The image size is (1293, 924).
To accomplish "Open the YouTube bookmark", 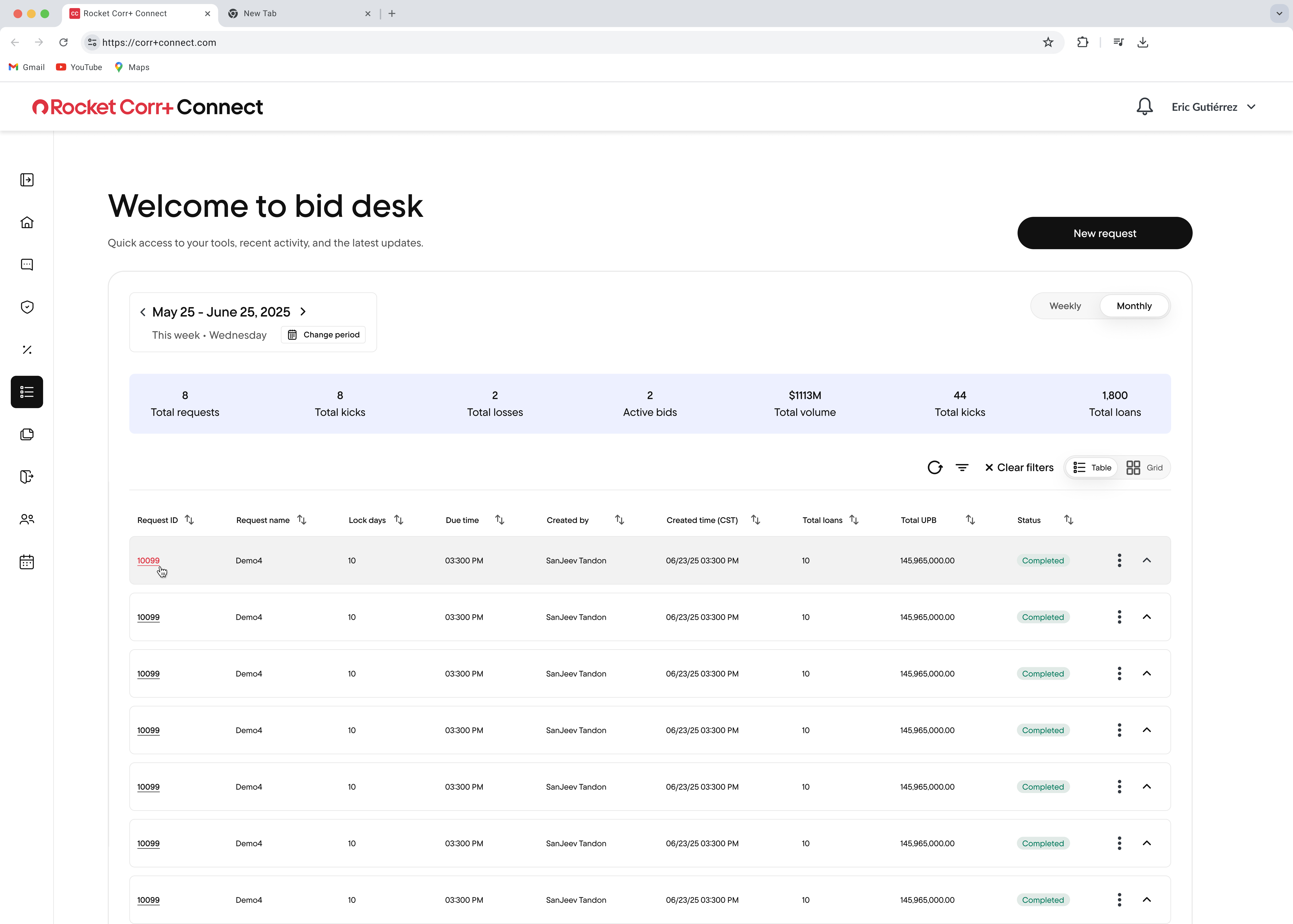I will [x=79, y=67].
